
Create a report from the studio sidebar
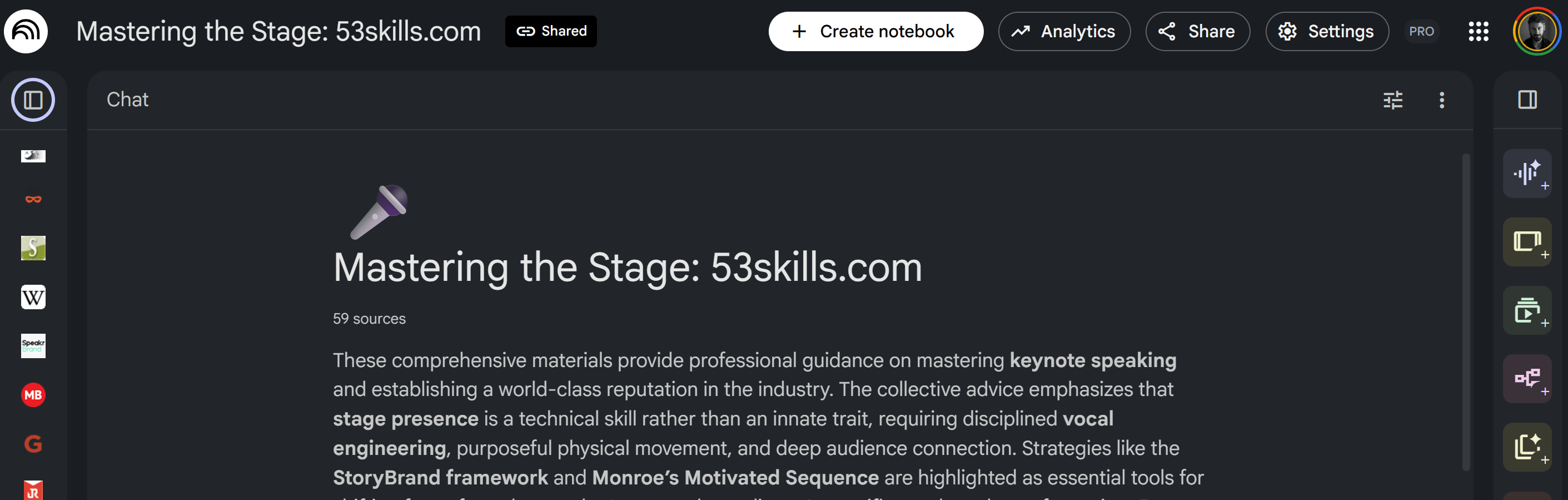(x=1527, y=447)
